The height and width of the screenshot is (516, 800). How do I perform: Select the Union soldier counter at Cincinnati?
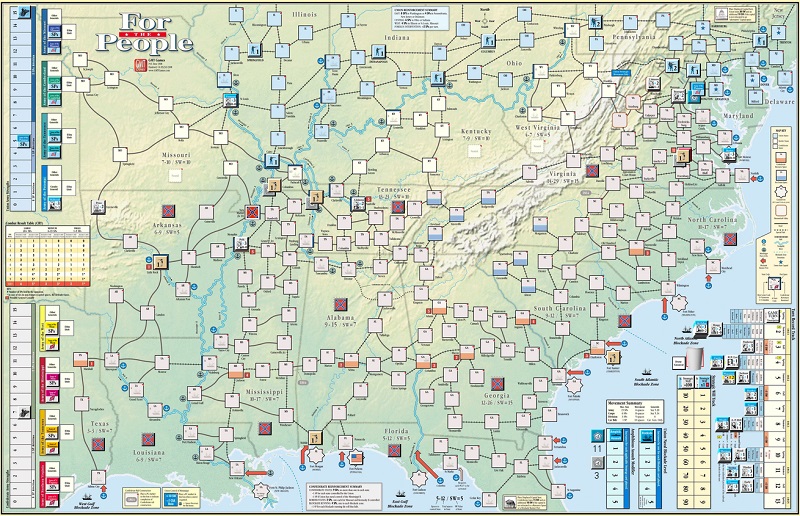pyautogui.click(x=437, y=78)
